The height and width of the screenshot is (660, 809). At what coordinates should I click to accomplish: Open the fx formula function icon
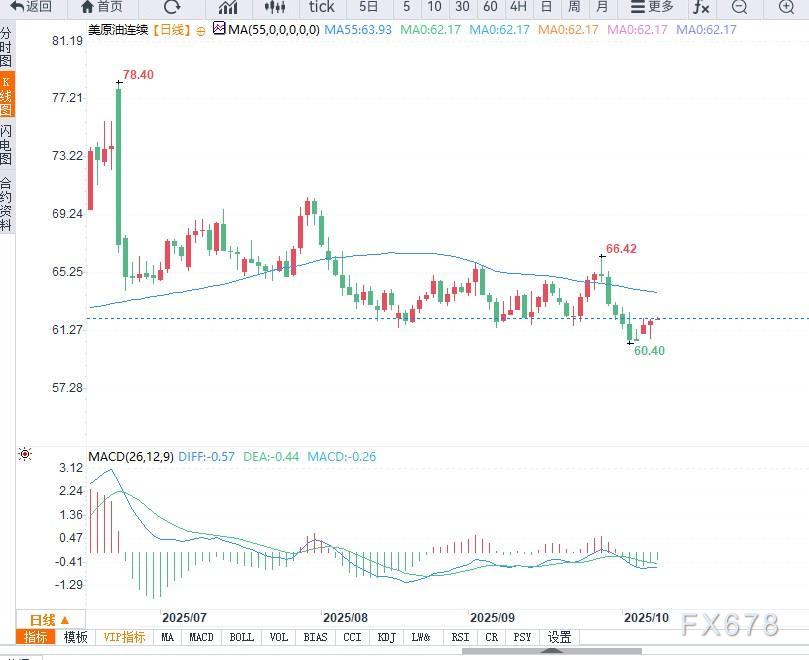pyautogui.click(x=700, y=8)
